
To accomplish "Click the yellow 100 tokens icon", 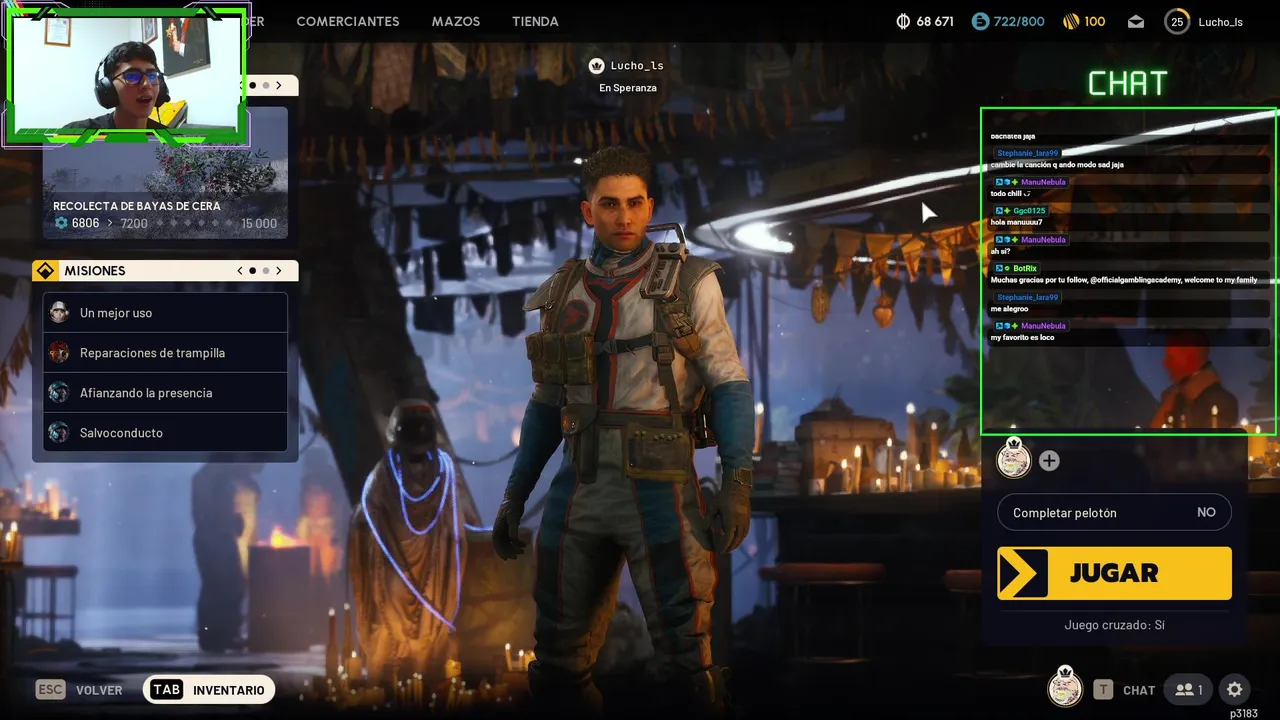I will click(x=1070, y=21).
